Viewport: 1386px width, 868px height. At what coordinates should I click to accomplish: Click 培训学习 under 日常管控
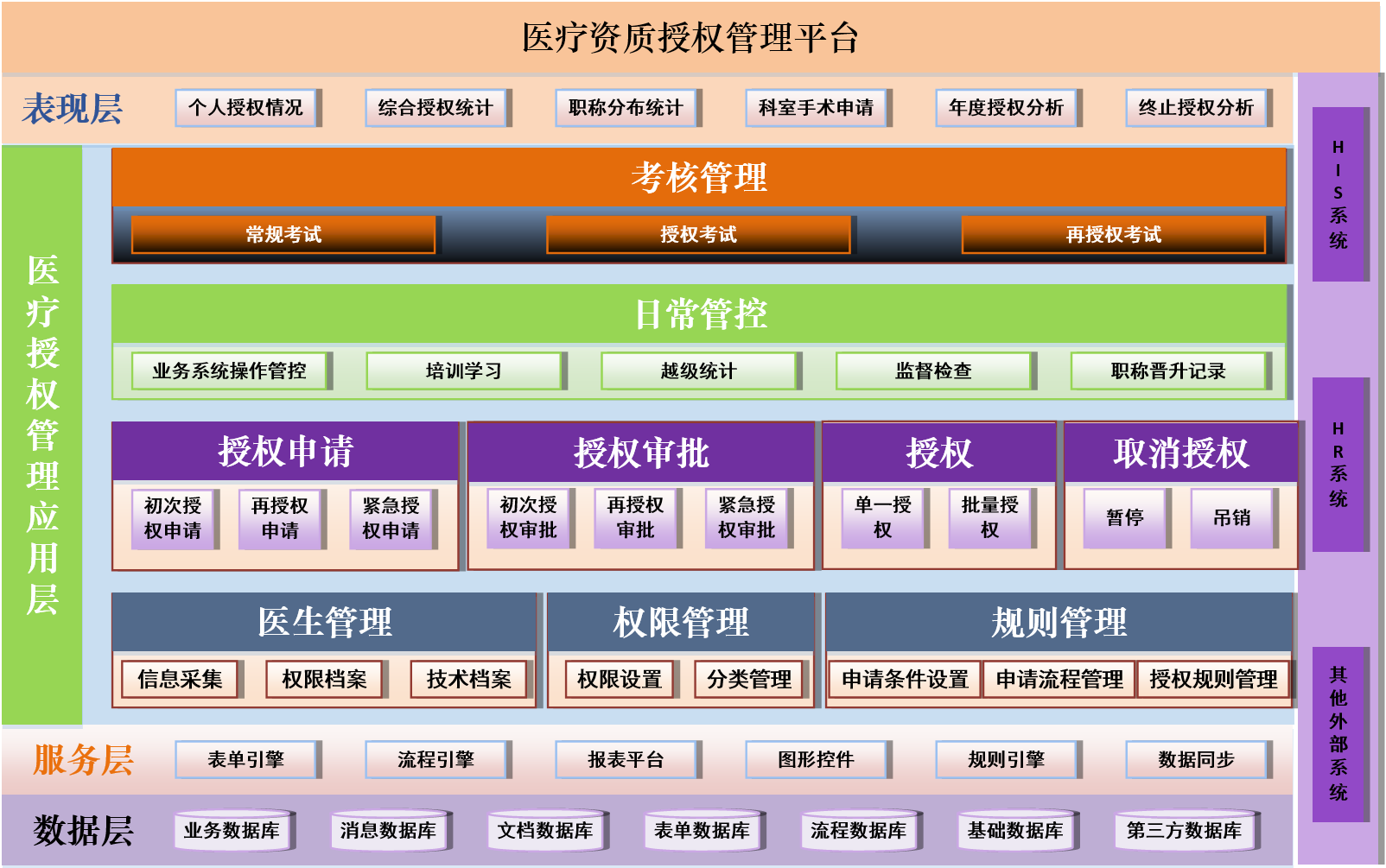pos(464,371)
